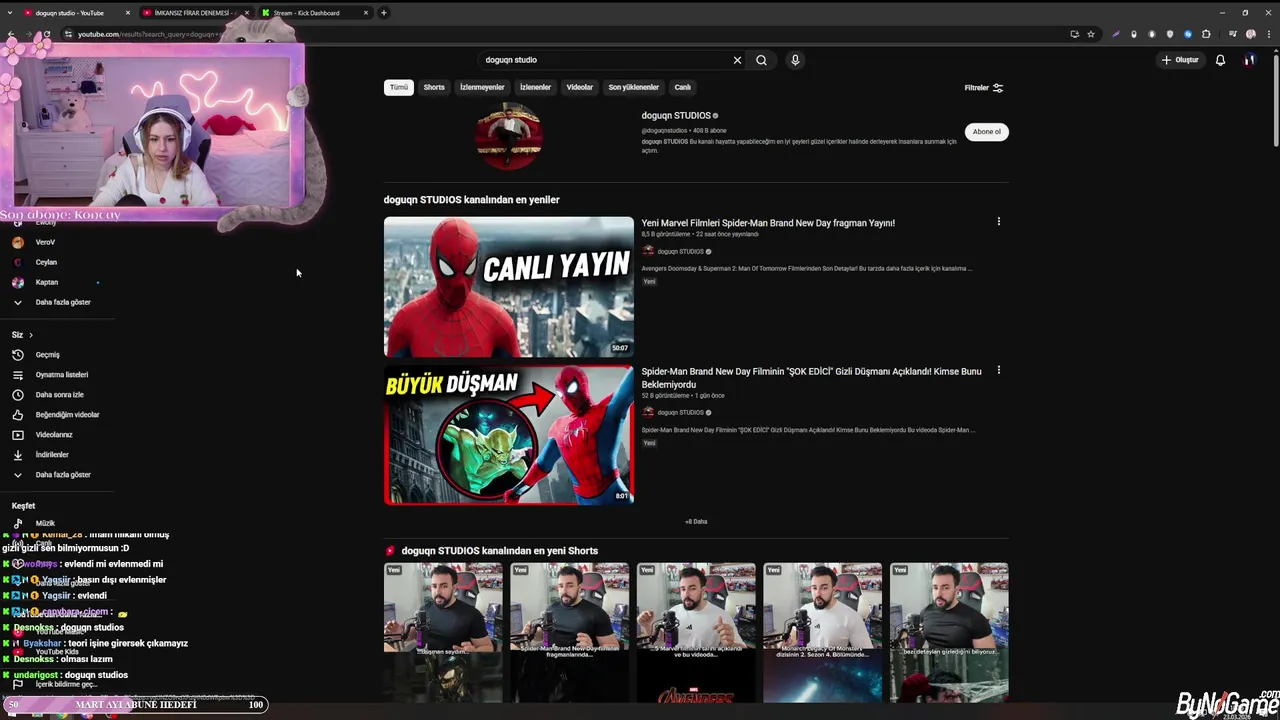Open title Spider-Man Brand New Day ŞOK EDİCİ video
Viewport: 1280px width, 720px height.
click(811, 378)
